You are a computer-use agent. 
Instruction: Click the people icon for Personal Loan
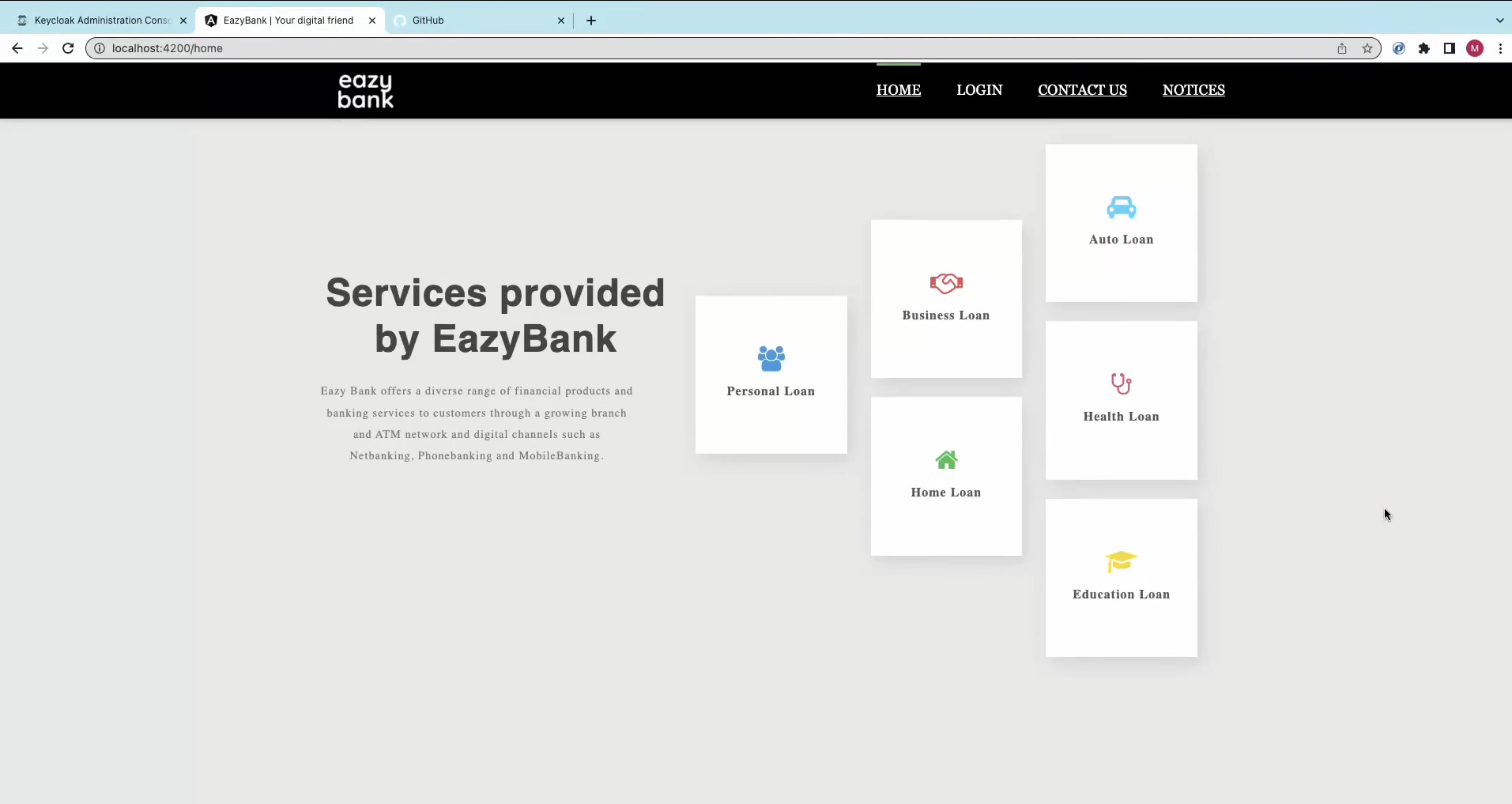coord(771,359)
